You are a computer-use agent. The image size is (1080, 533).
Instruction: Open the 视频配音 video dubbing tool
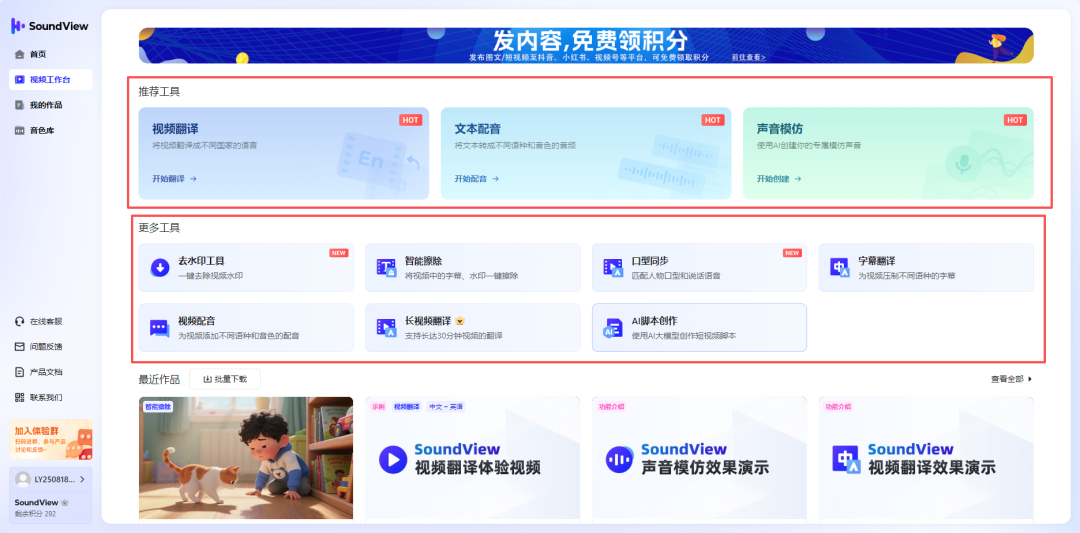246,328
